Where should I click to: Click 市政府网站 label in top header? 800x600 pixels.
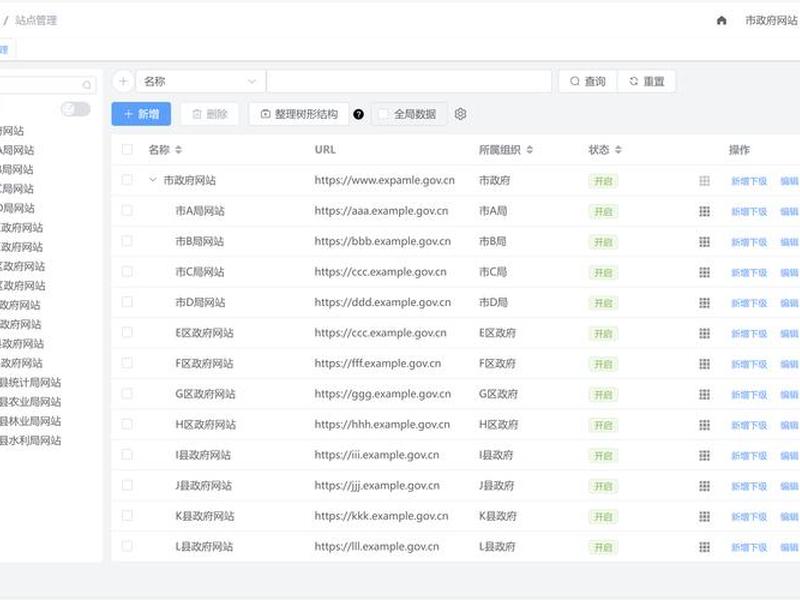[x=771, y=20]
